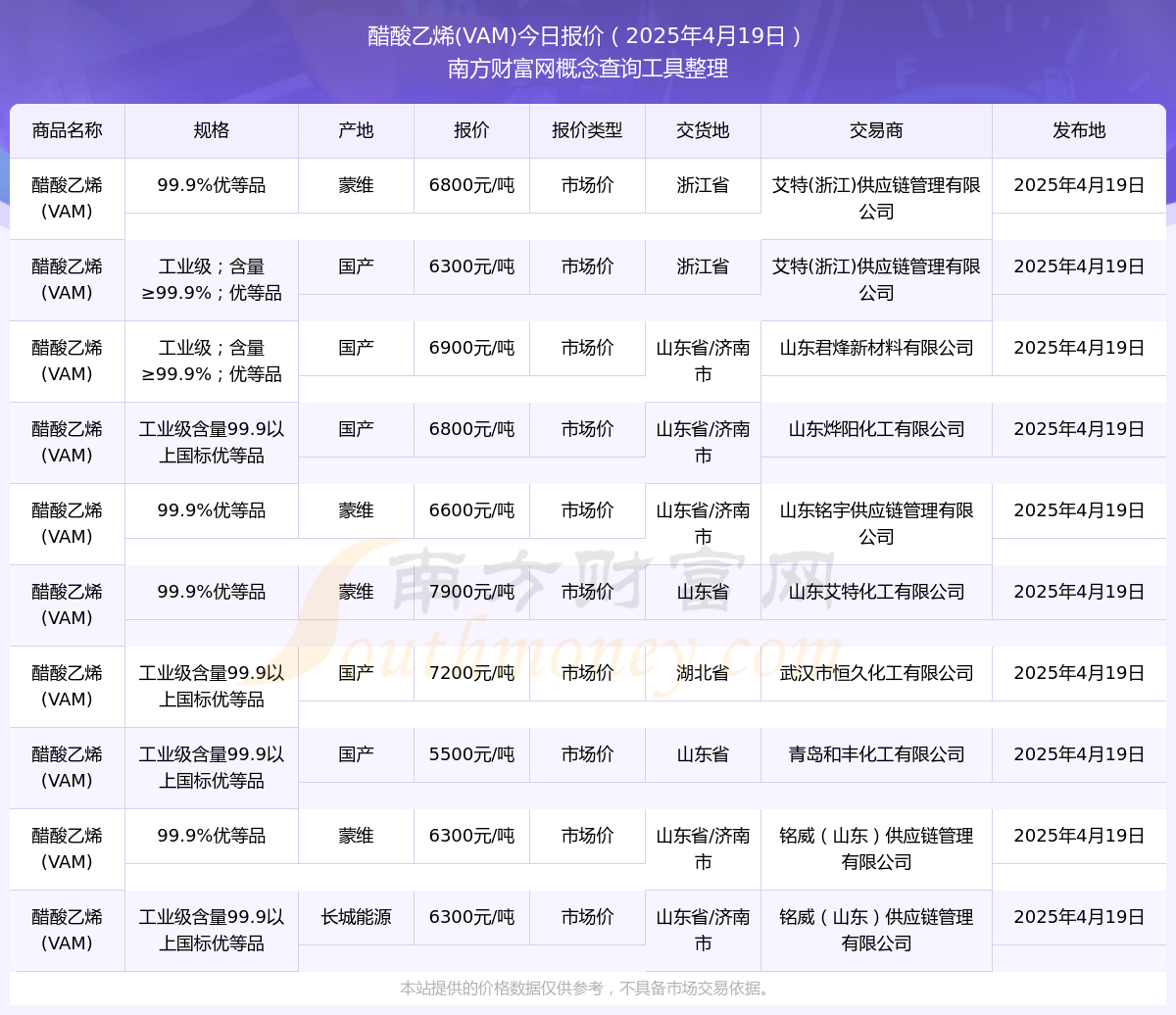Click the 长城能源 origin cell

[356, 917]
